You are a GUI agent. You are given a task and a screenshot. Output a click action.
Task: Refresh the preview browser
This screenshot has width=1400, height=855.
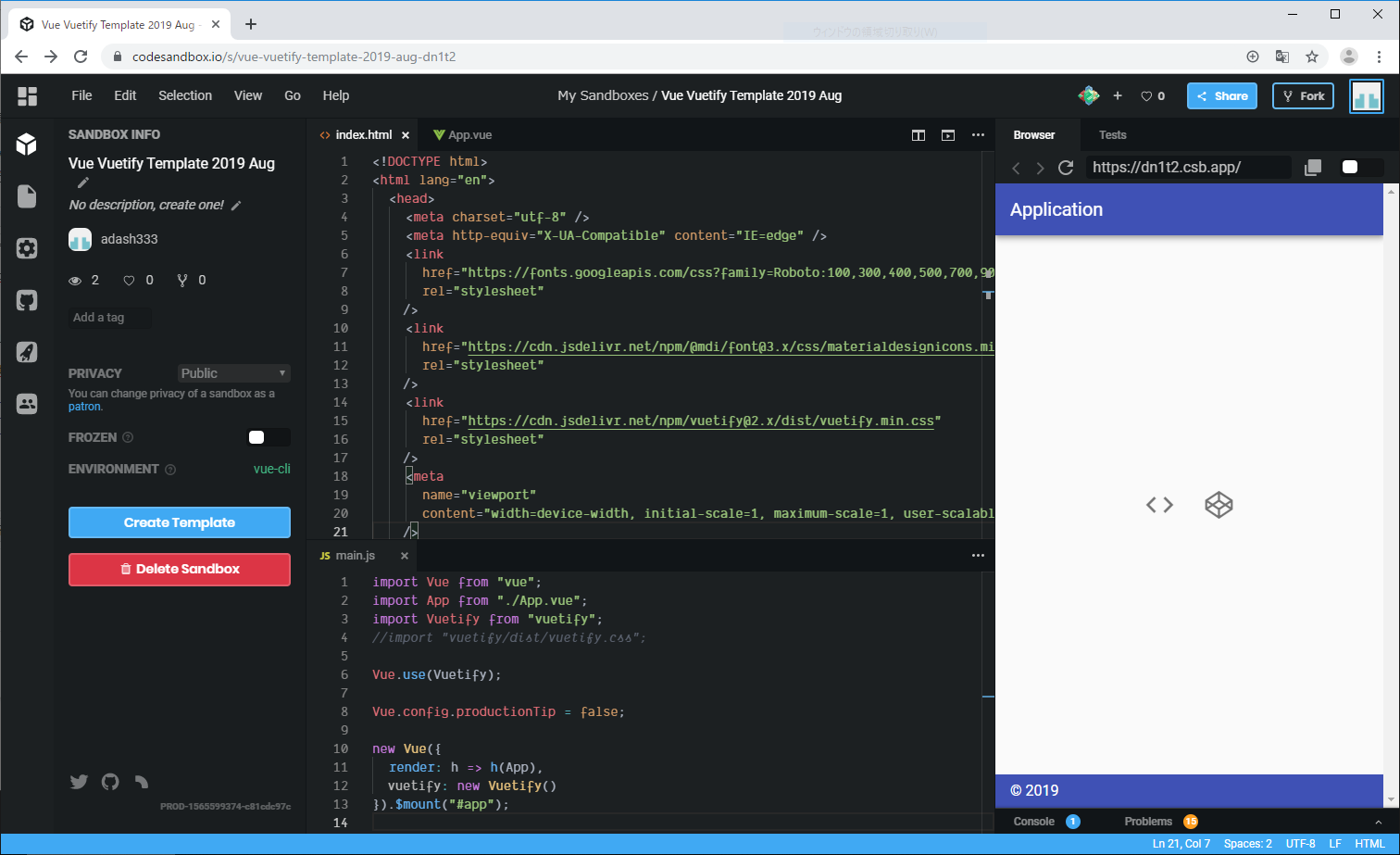pyautogui.click(x=1066, y=168)
